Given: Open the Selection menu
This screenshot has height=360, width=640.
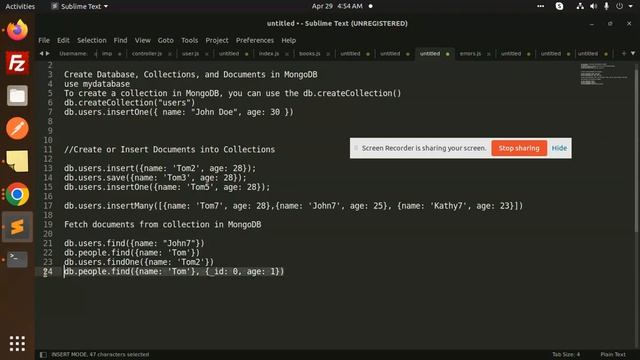Looking at the screenshot, I should (92, 40).
